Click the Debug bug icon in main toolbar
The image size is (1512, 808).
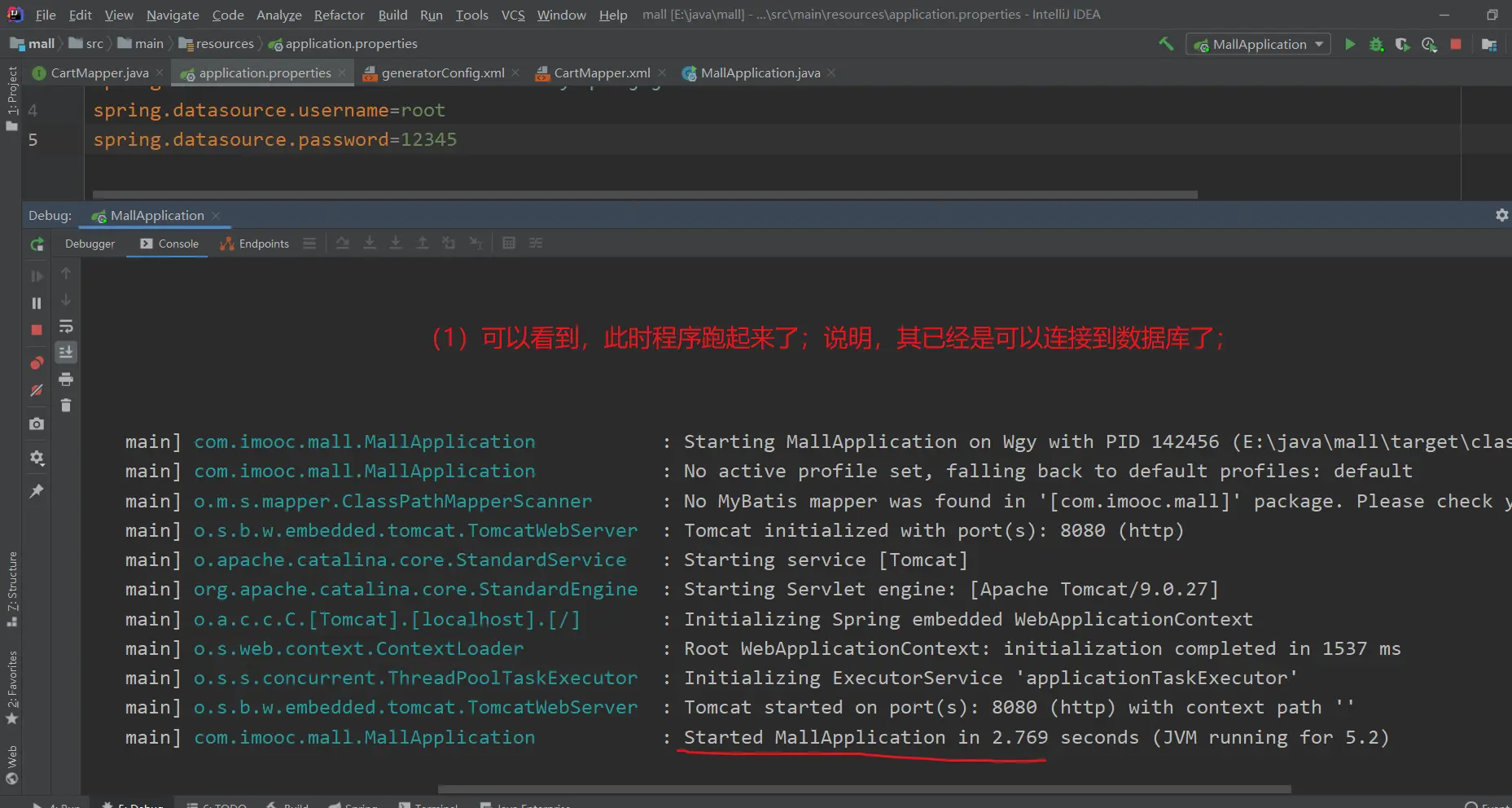[x=1376, y=44]
